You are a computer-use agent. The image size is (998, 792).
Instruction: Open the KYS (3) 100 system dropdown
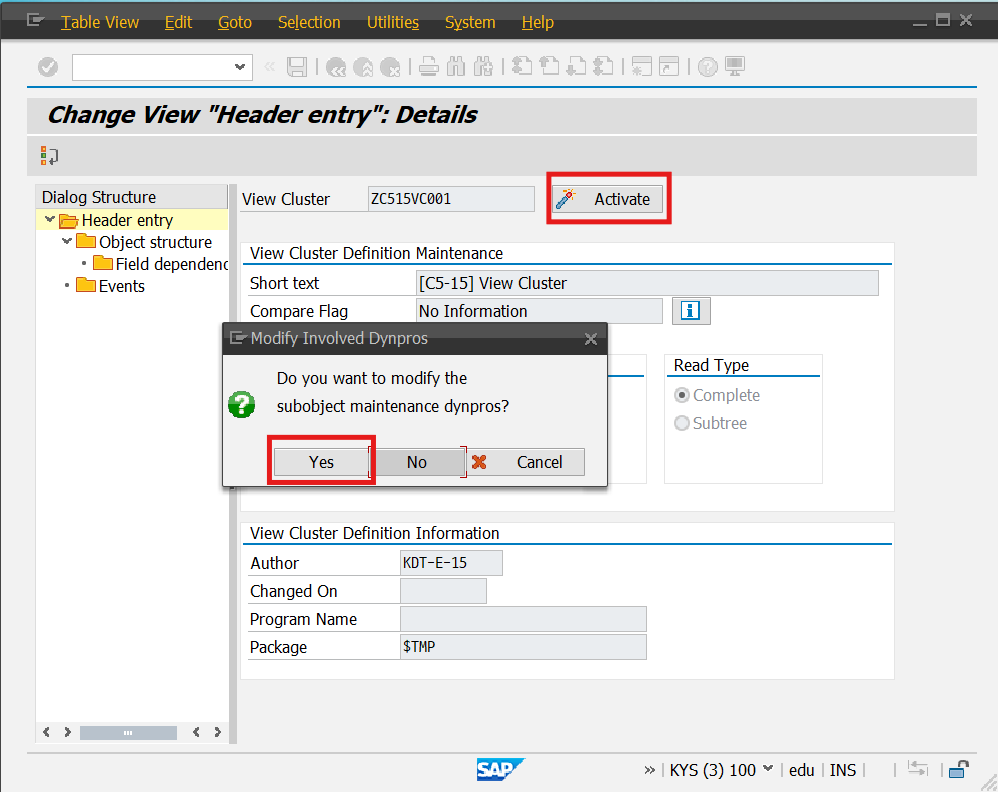(768, 769)
